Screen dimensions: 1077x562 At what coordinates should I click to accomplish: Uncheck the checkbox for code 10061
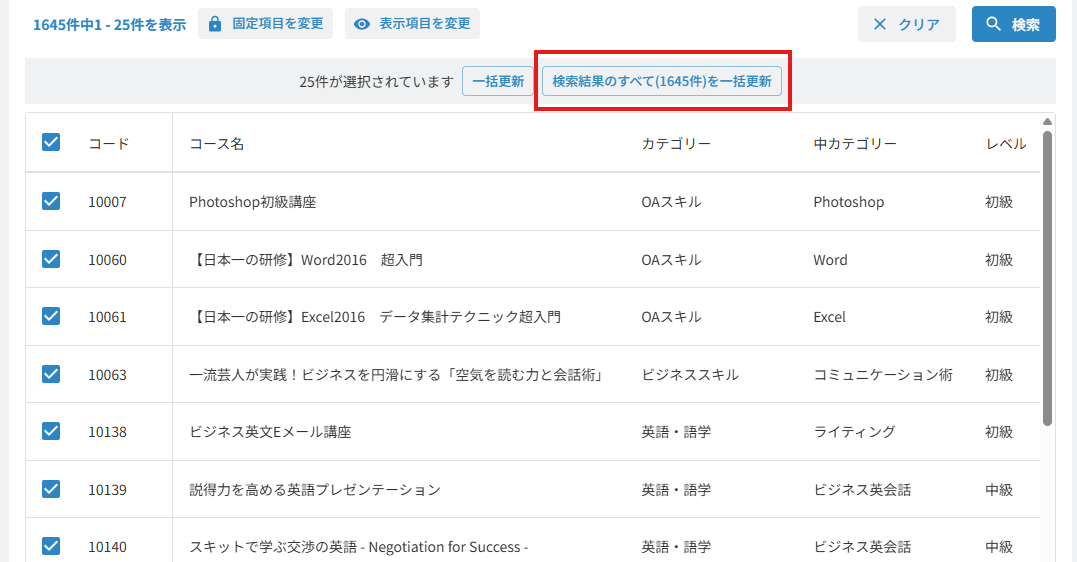click(51, 315)
